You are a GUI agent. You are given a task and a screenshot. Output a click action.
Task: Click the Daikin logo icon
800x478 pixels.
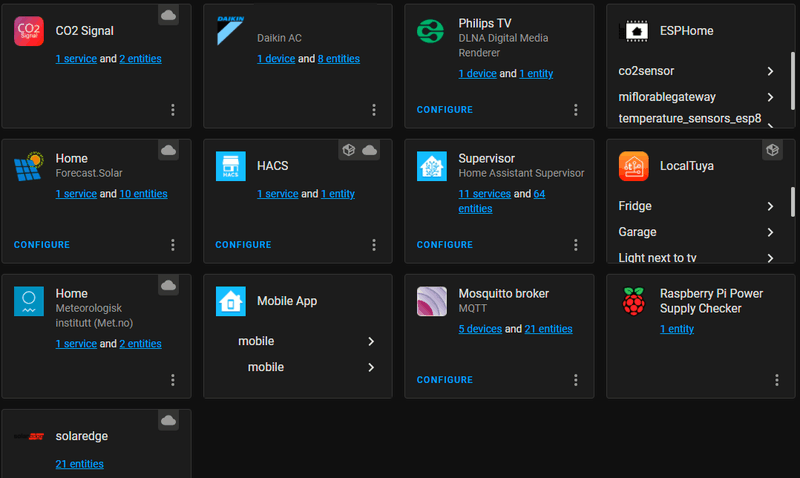click(x=230, y=31)
